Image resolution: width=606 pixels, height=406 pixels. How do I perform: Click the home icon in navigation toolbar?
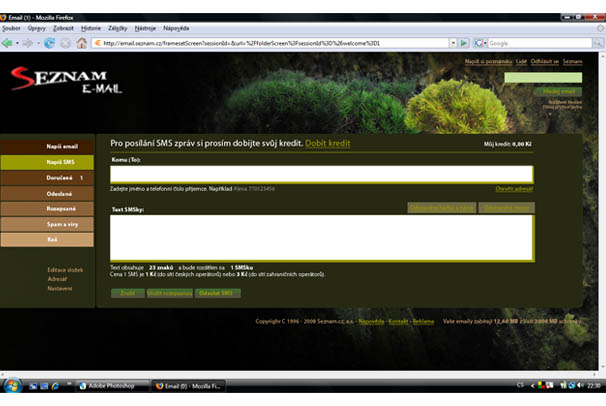tap(81, 43)
